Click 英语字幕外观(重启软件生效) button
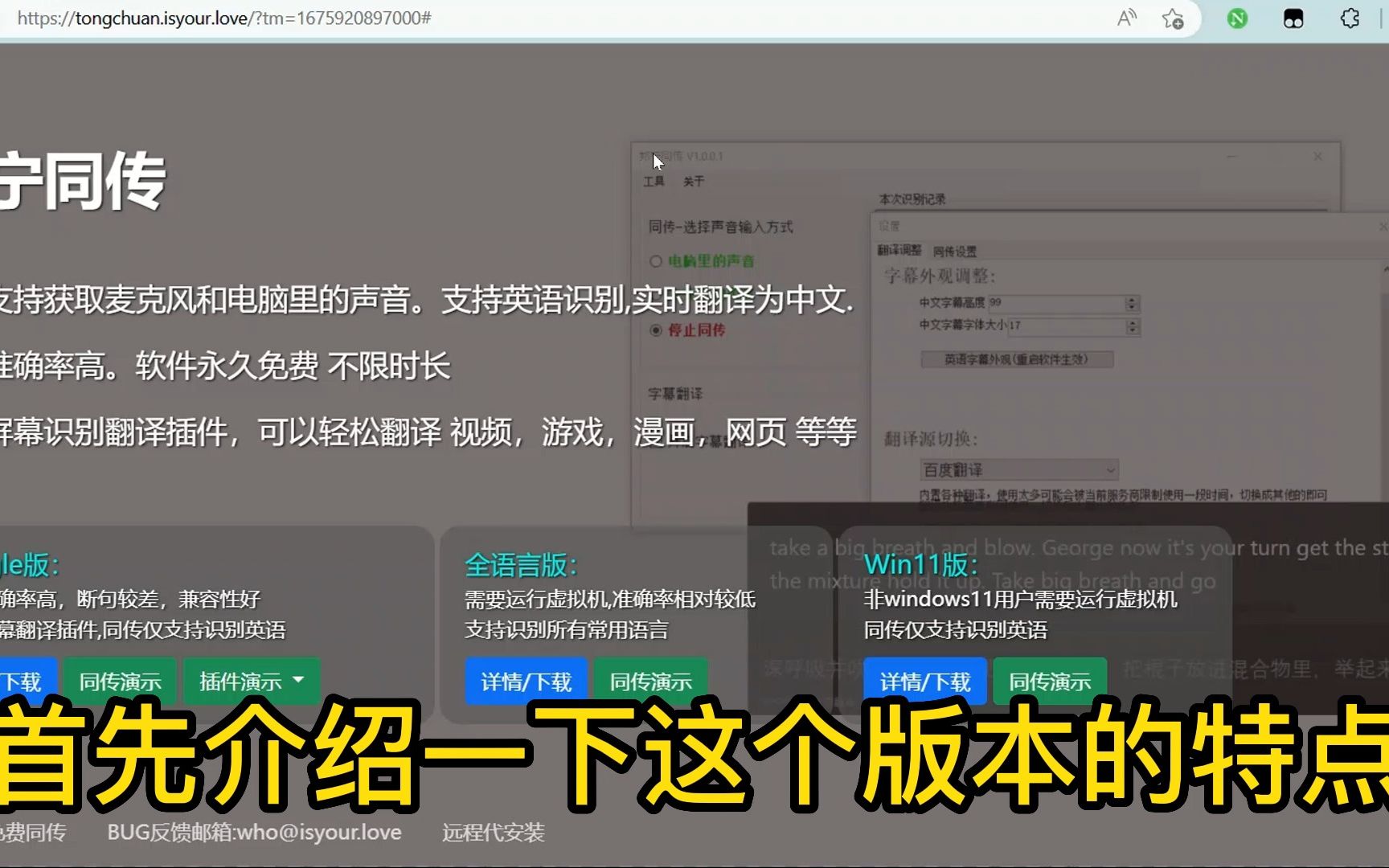Screen dimensions: 1389x868 (1017, 359)
